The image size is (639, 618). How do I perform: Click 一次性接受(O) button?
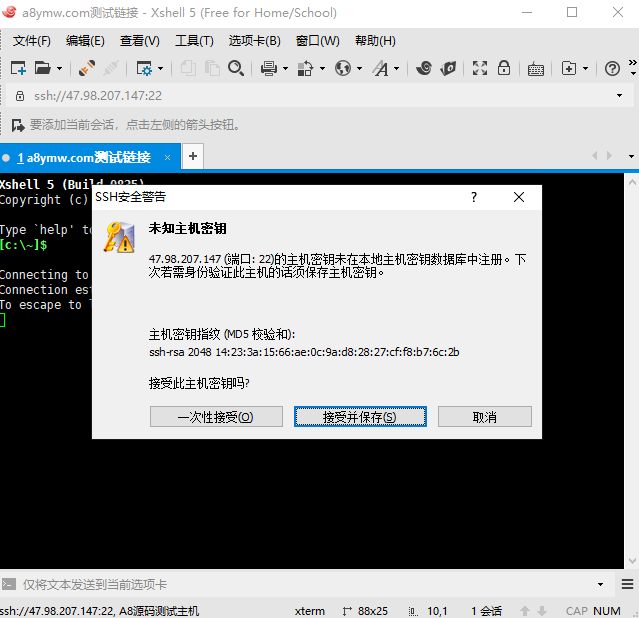point(216,417)
